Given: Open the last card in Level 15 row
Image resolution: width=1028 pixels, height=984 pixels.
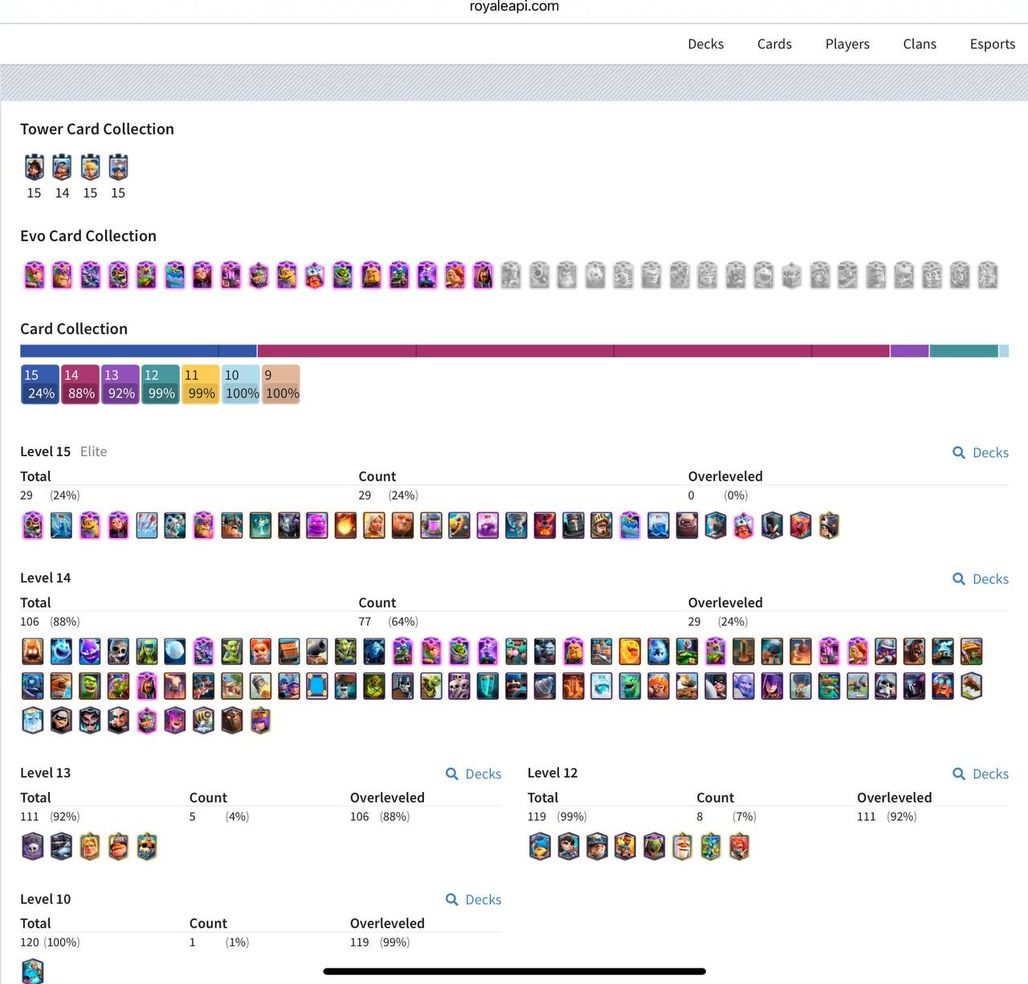Looking at the screenshot, I should (x=829, y=526).
